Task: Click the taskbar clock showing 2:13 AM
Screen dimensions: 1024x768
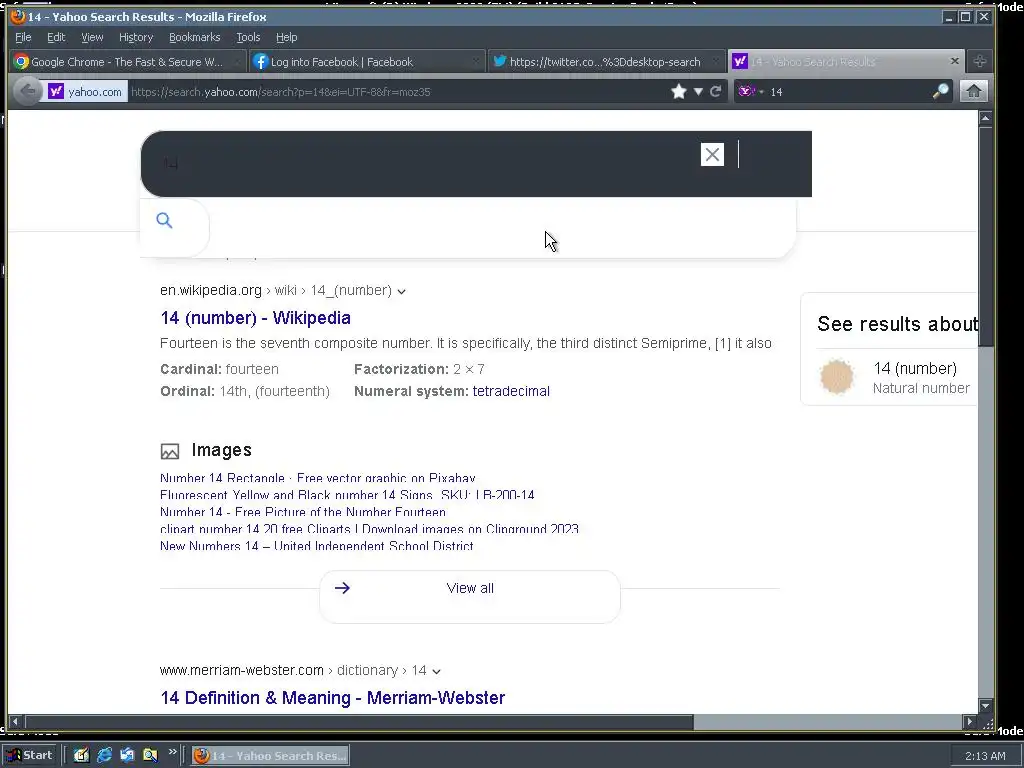Action: point(985,756)
